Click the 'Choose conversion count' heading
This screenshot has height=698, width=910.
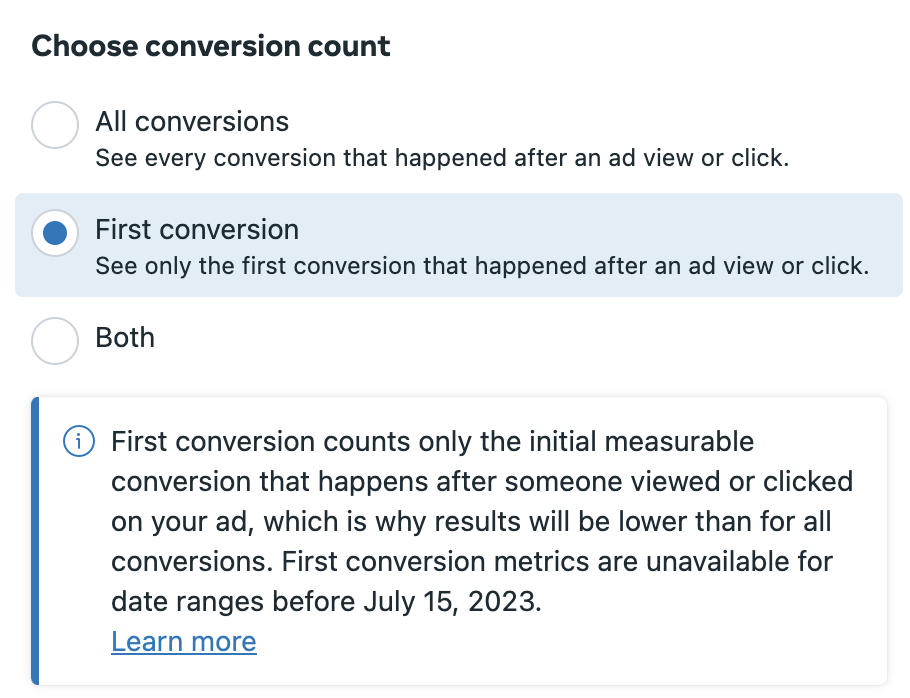[211, 46]
